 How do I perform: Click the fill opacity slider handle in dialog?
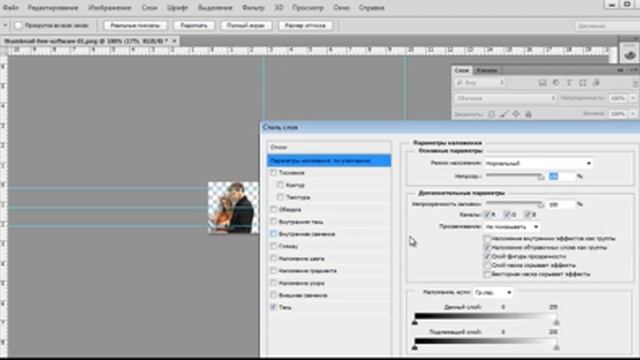point(541,204)
